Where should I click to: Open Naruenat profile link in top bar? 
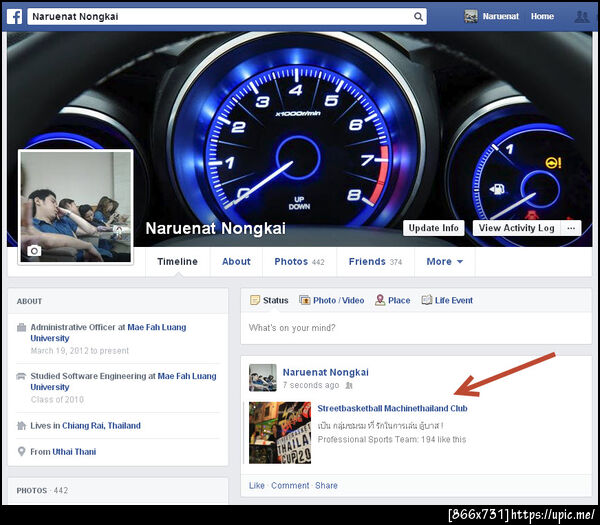[x=501, y=16]
